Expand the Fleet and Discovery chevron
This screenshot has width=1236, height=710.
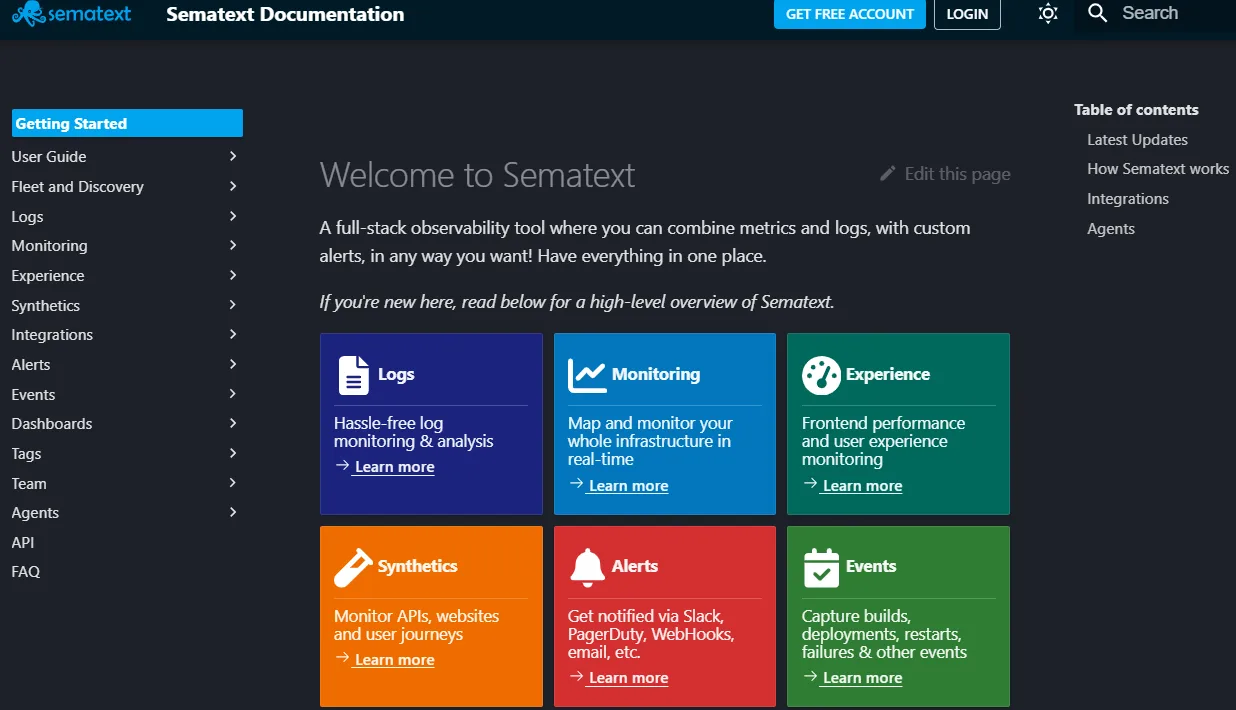[233, 186]
